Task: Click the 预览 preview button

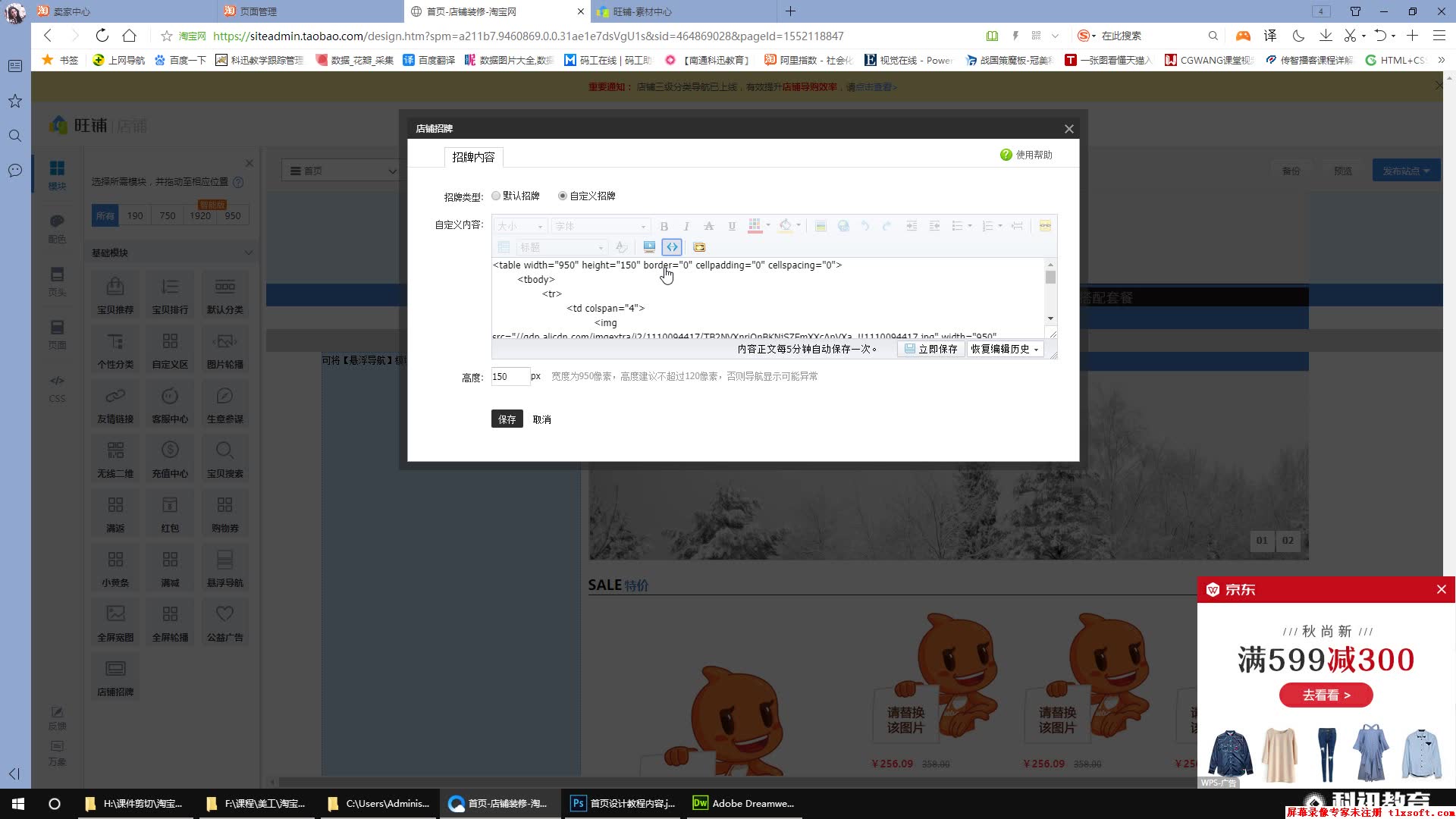Action: click(x=1343, y=171)
